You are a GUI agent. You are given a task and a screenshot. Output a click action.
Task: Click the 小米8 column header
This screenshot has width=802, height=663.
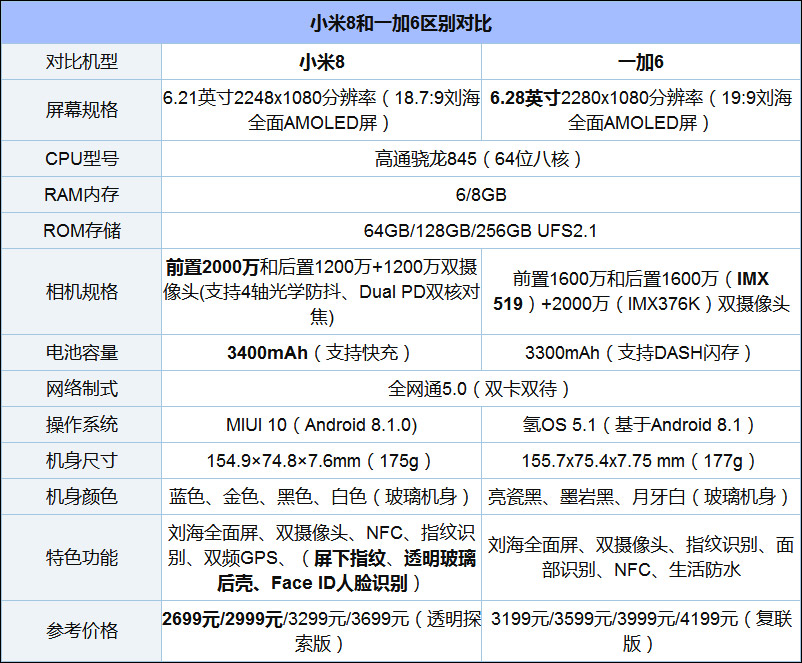(x=321, y=62)
